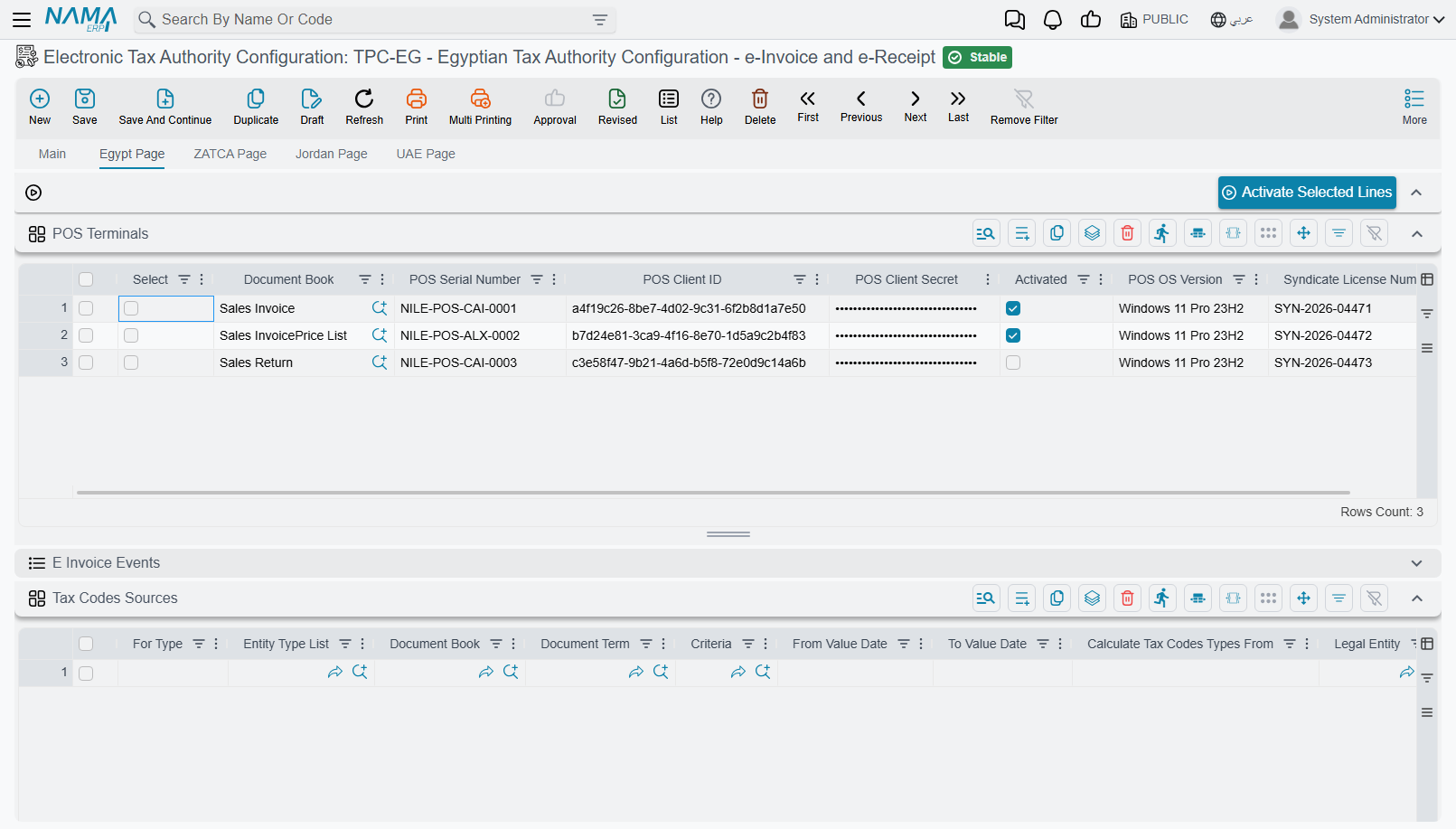Click the New record toolbar icon
The width and height of the screenshot is (1456, 829).
(x=40, y=107)
